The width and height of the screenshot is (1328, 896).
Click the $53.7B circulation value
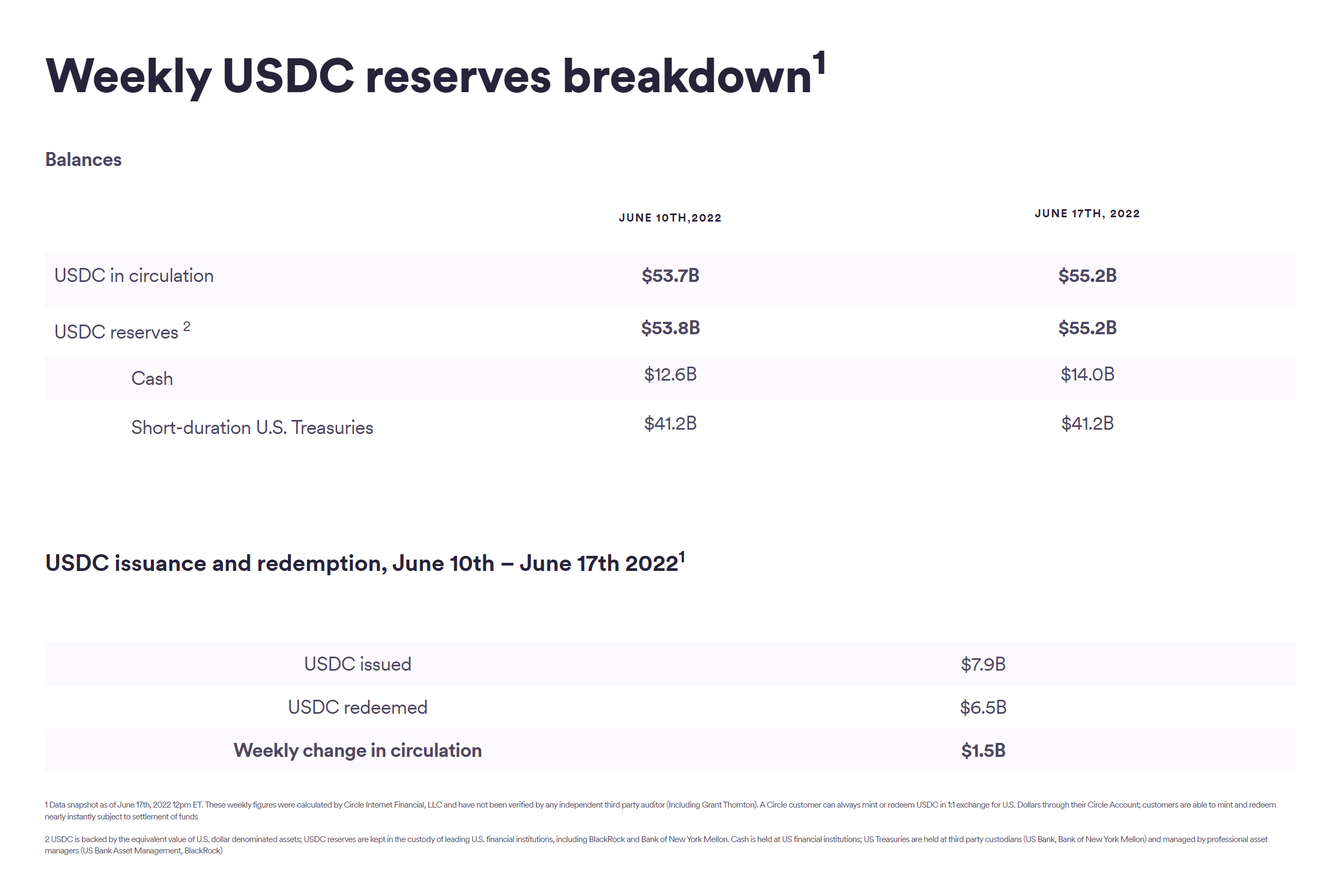pyautogui.click(x=670, y=276)
